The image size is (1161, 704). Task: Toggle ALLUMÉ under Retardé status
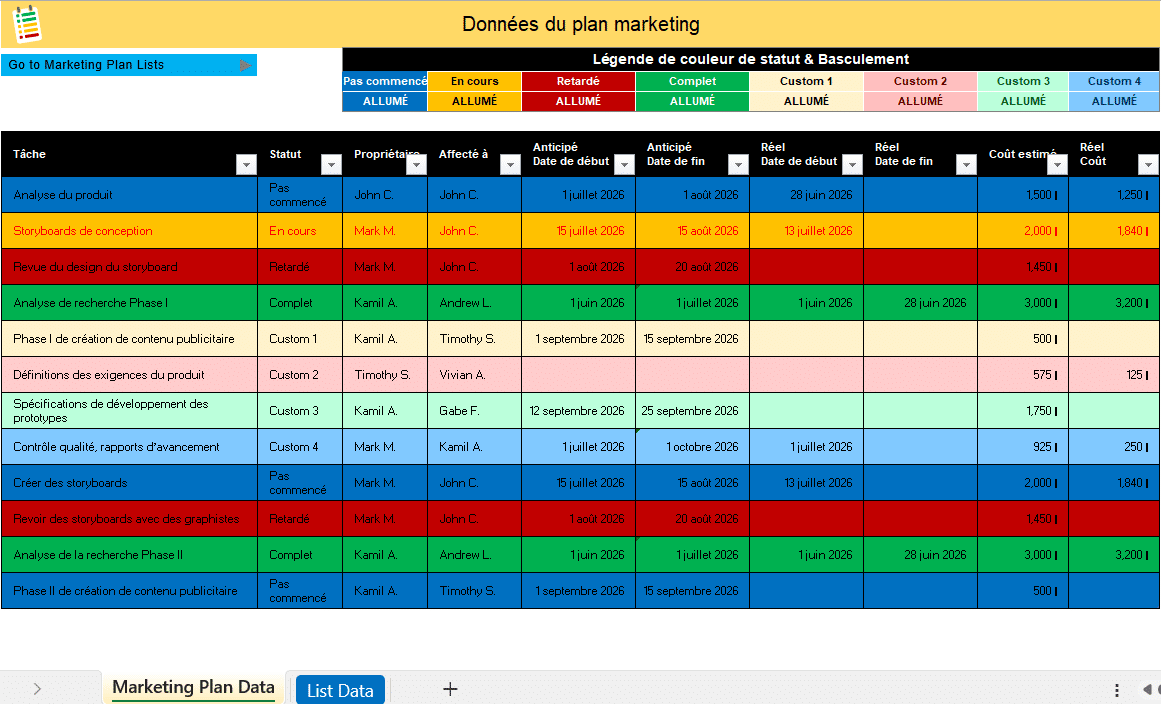578,101
